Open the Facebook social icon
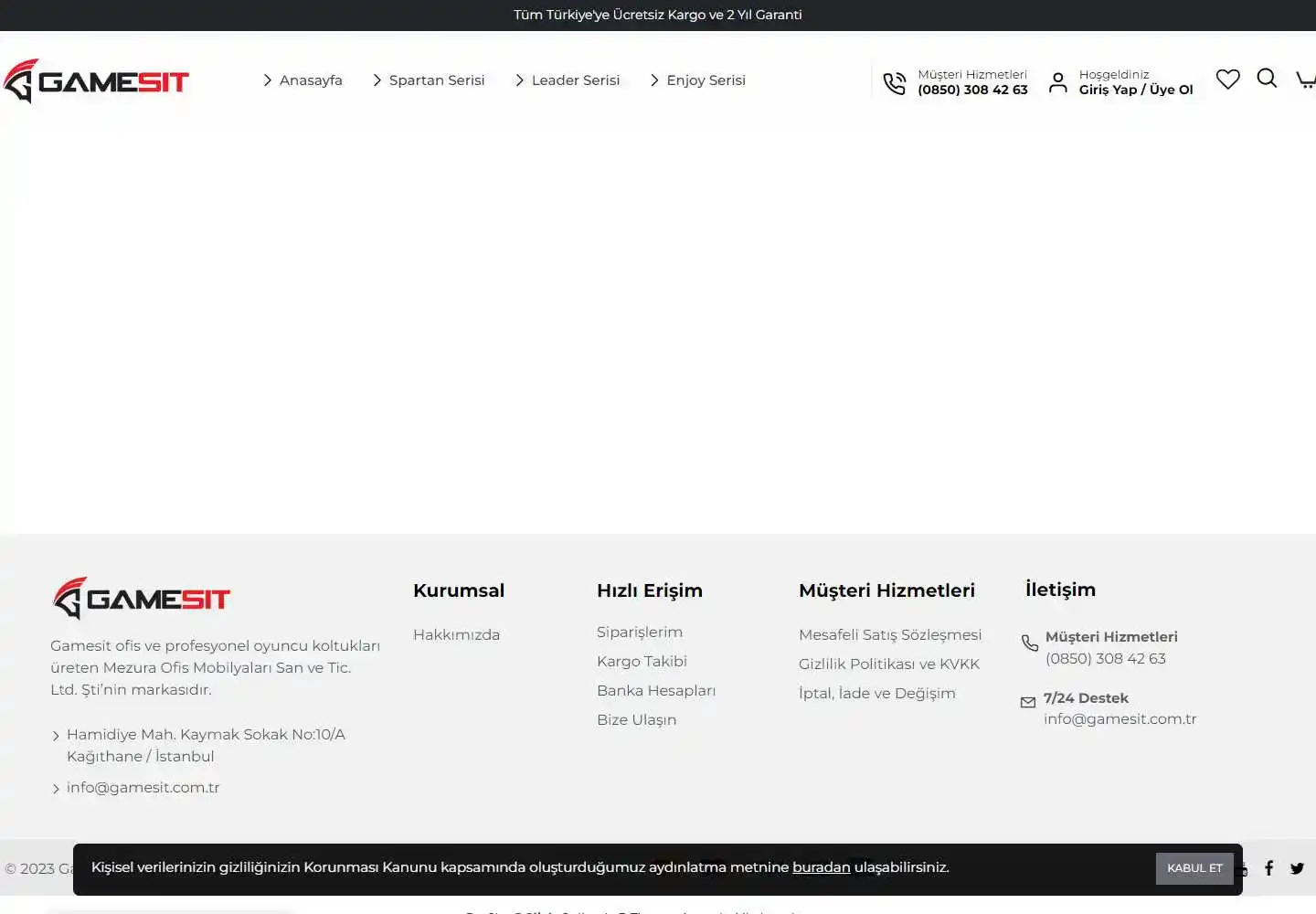Viewport: 1316px width, 914px height. [x=1268, y=868]
